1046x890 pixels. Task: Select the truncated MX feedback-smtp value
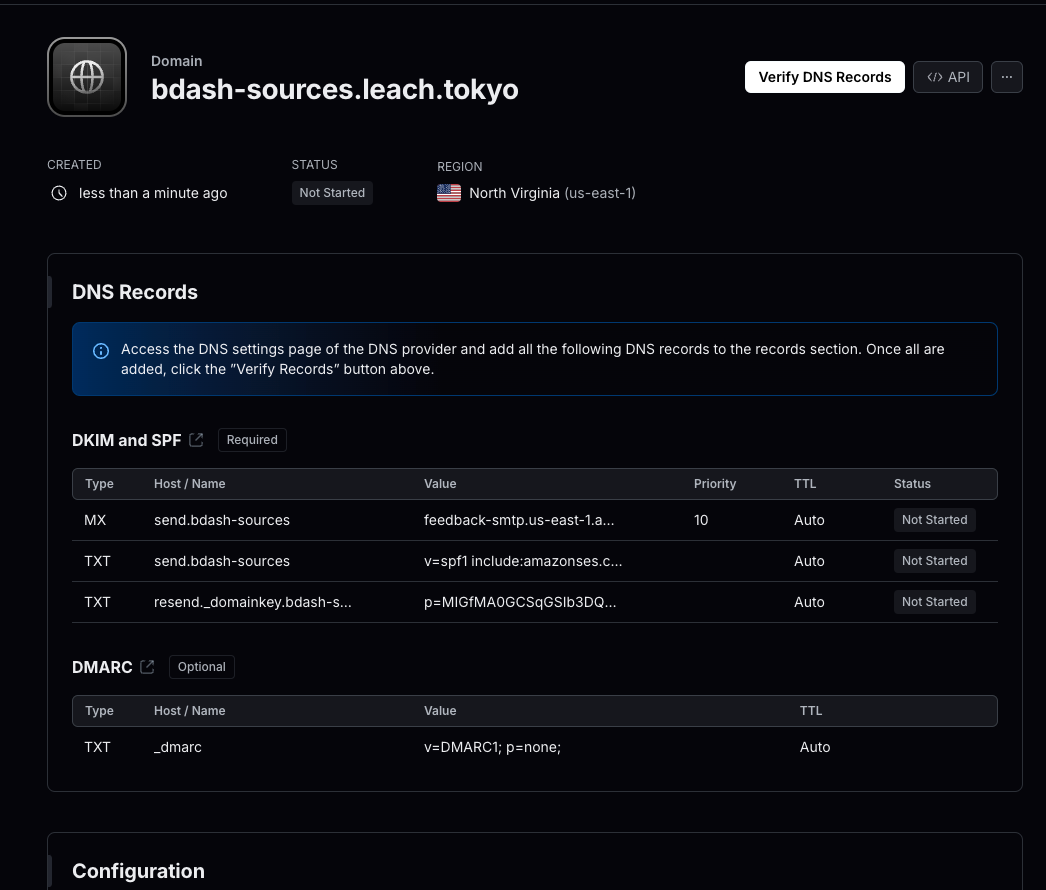[519, 520]
